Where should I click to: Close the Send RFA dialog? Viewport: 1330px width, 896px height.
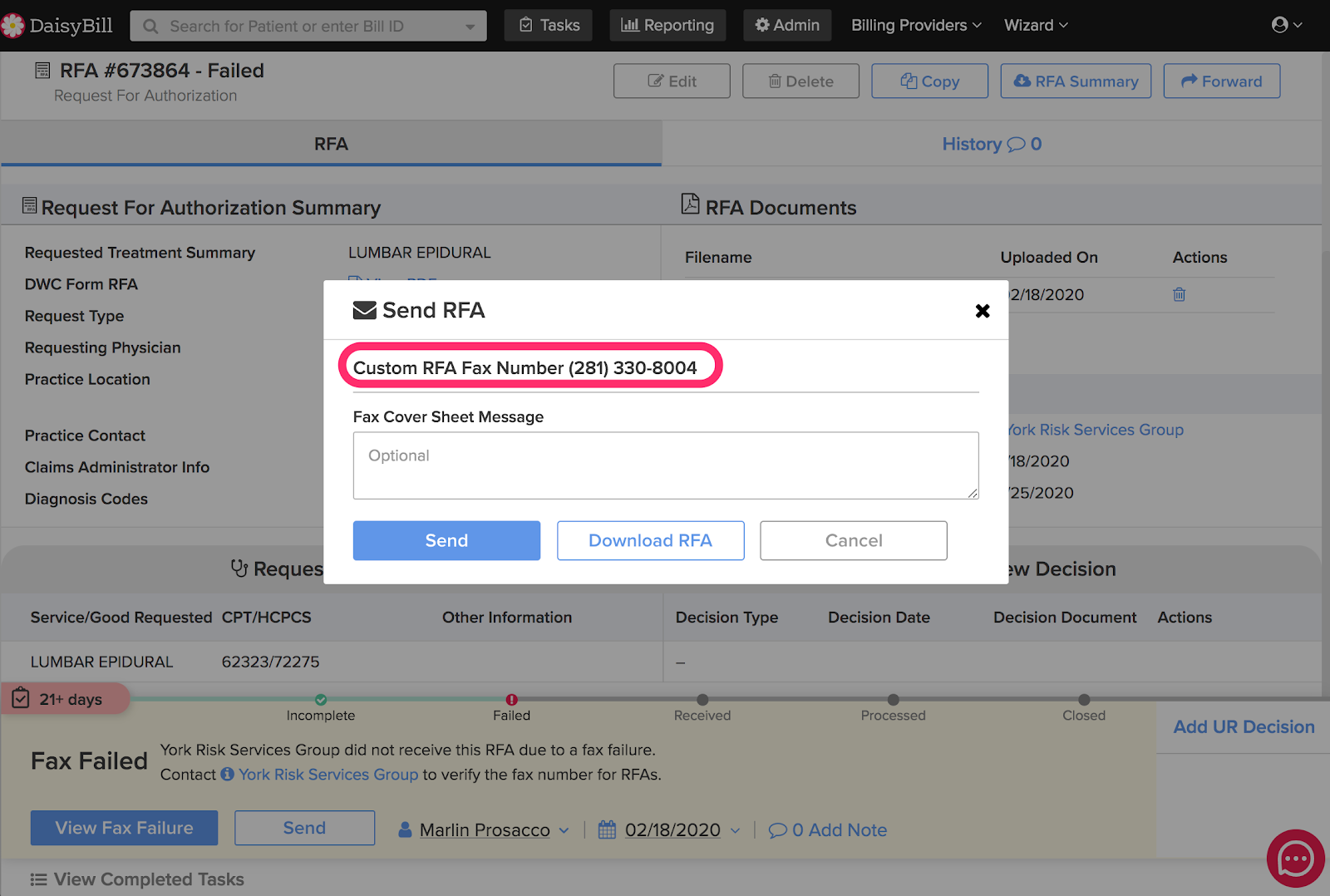[x=983, y=311]
